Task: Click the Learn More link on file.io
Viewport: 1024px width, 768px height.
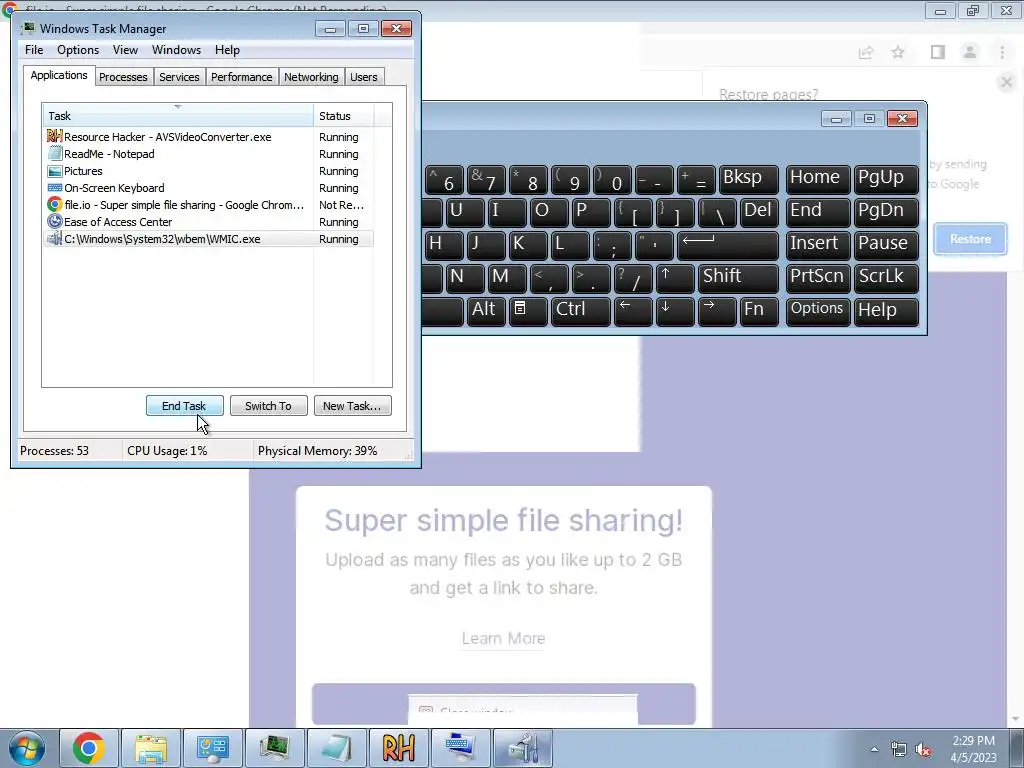Action: point(504,639)
